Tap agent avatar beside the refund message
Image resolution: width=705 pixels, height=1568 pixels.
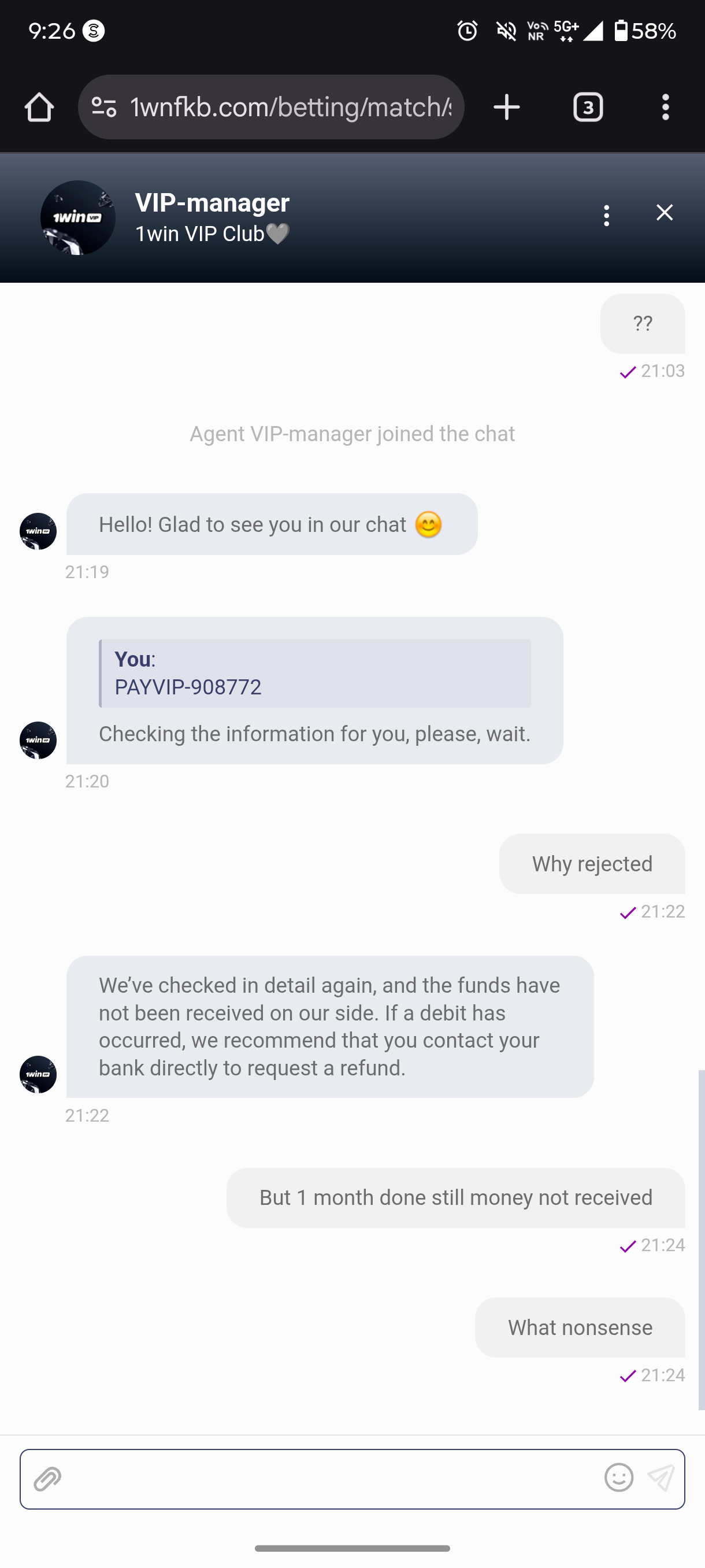[x=38, y=1074]
